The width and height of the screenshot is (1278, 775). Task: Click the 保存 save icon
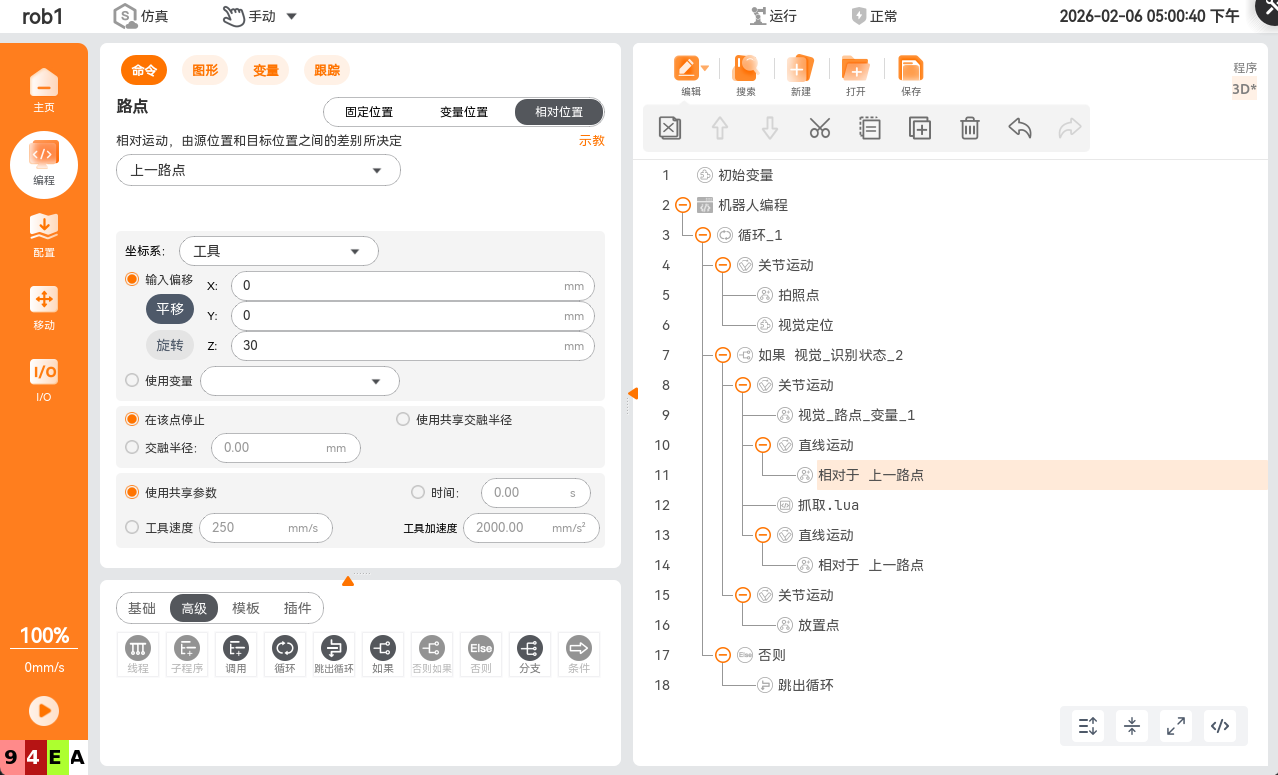910,74
